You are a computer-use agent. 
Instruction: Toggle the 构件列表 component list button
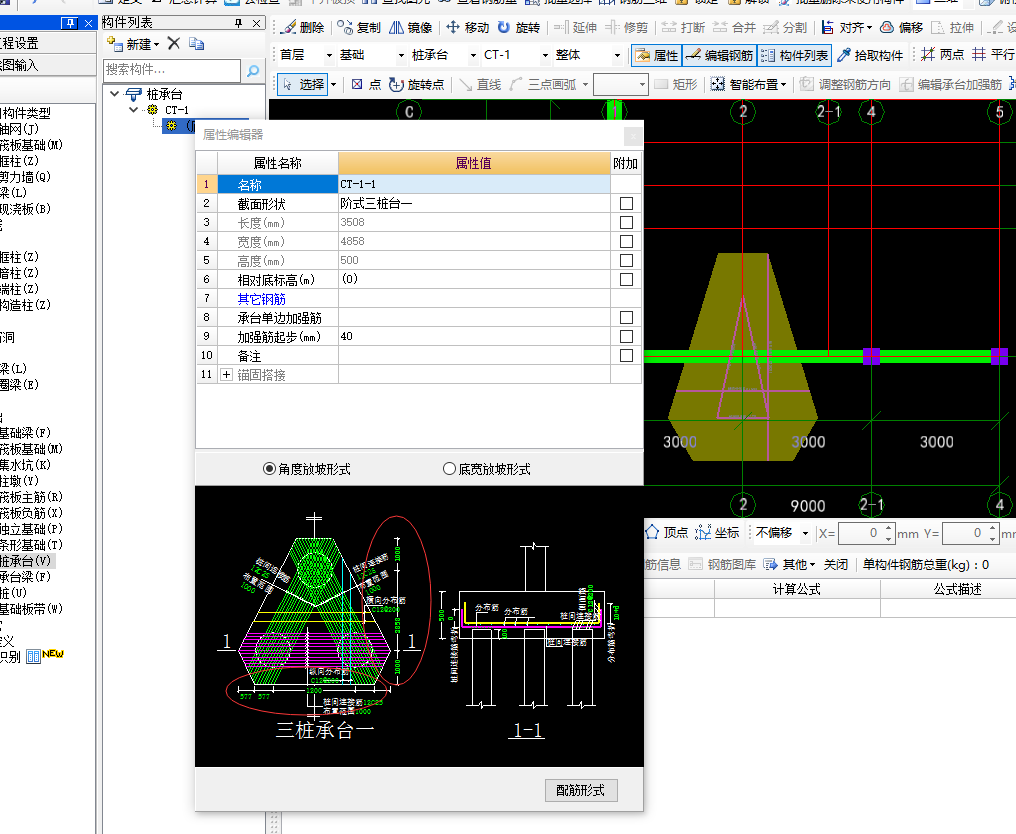794,55
